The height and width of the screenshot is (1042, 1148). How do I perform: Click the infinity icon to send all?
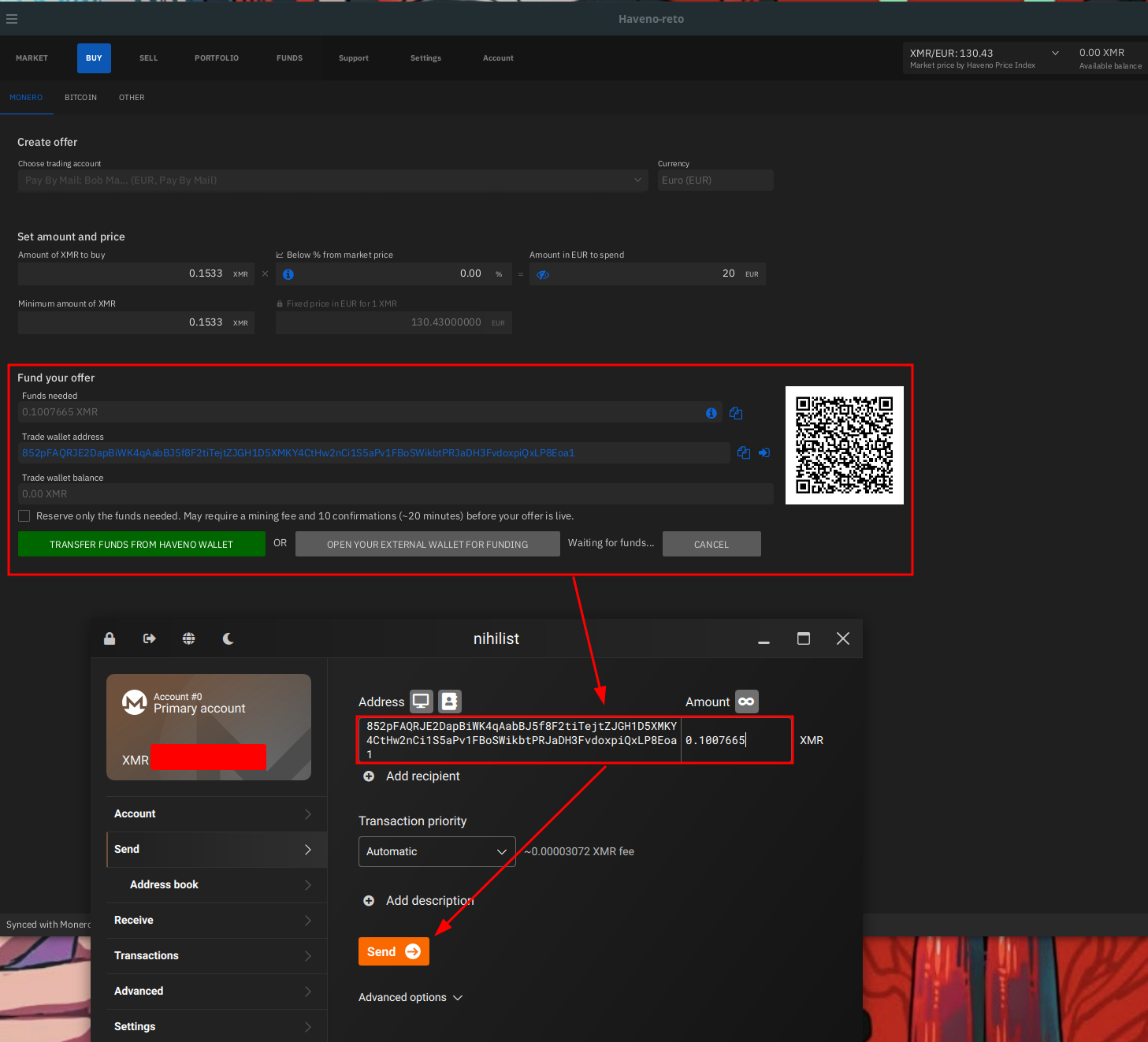point(747,701)
